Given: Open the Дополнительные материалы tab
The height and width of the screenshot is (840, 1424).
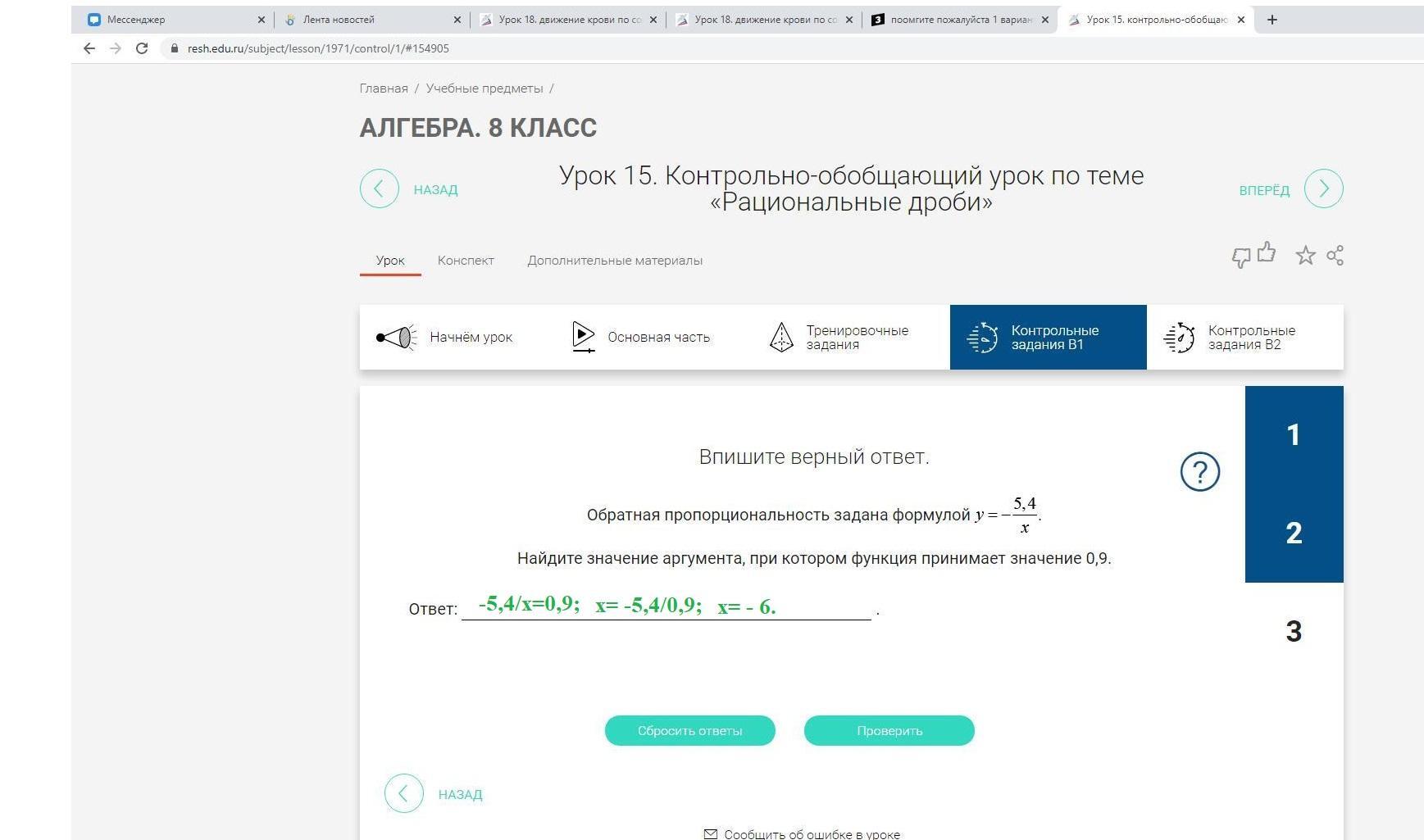Looking at the screenshot, I should pos(615,261).
